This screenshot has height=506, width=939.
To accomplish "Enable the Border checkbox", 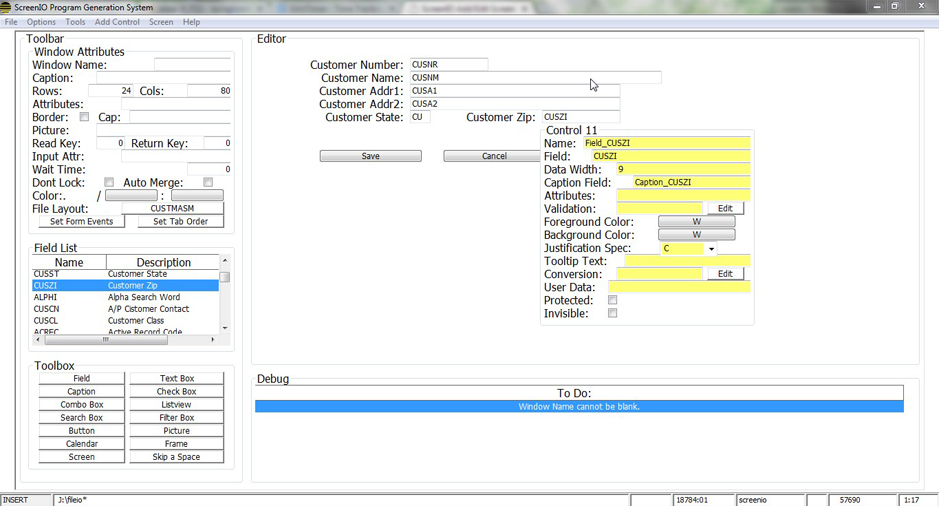I will 84,117.
